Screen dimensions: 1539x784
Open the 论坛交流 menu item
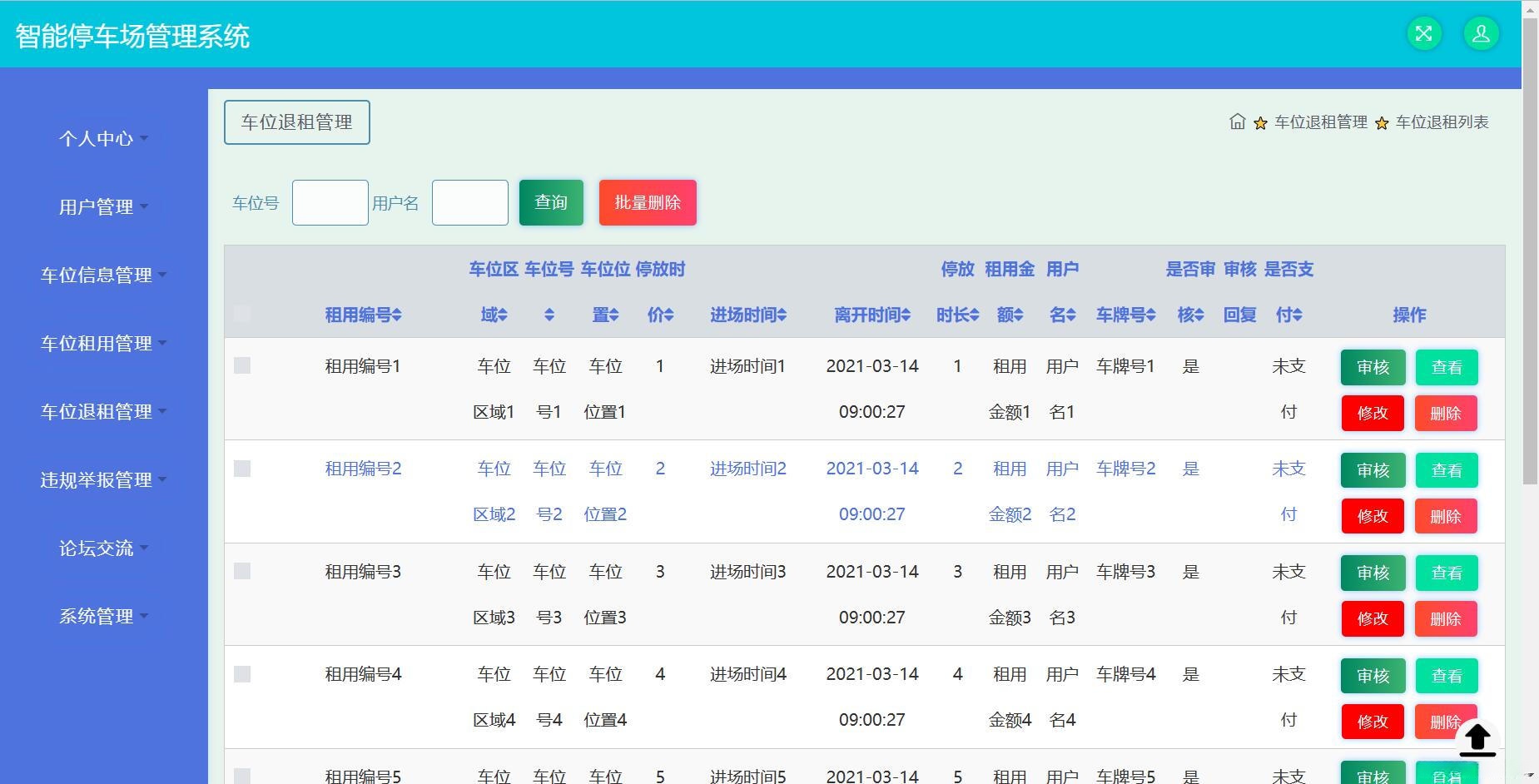coord(103,548)
